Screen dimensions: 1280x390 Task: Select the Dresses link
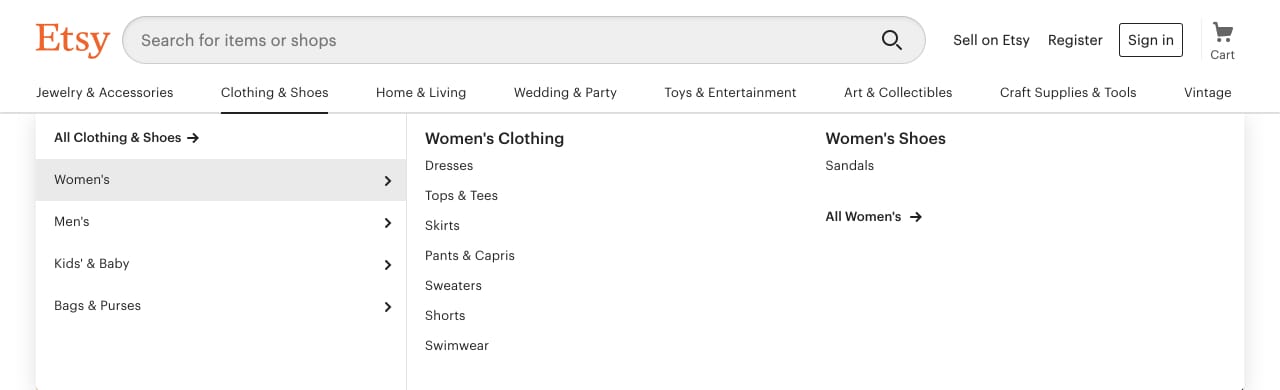point(449,166)
